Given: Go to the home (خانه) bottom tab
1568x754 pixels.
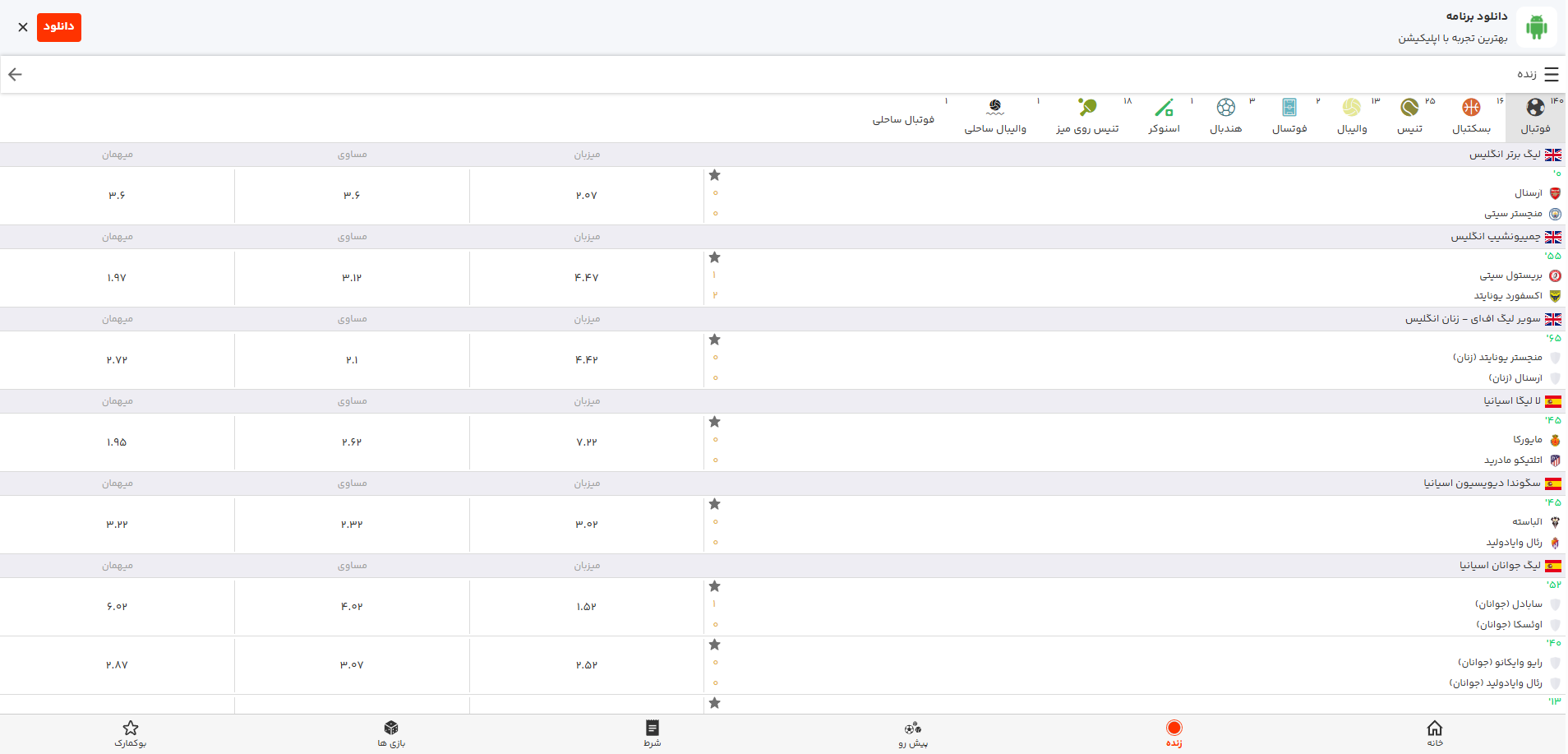Looking at the screenshot, I should 1434,733.
